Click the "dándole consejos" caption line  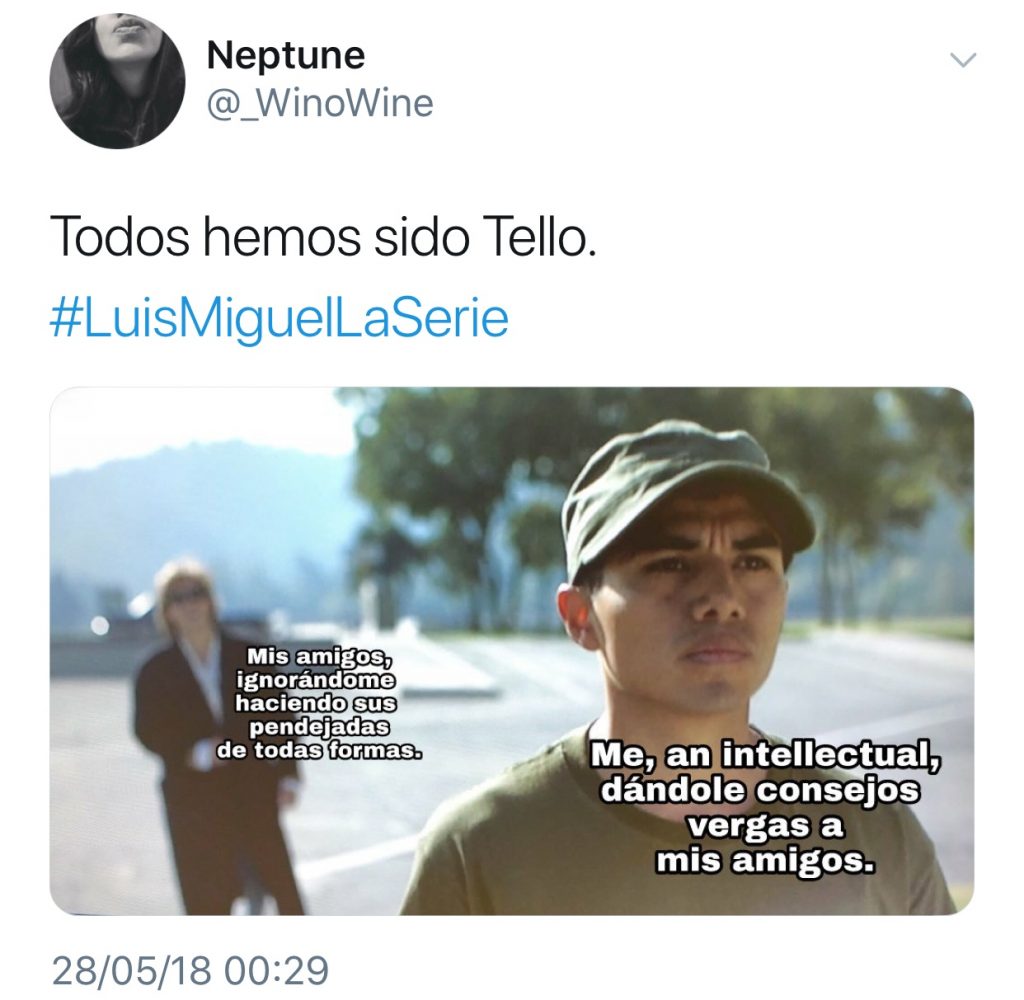[761, 791]
